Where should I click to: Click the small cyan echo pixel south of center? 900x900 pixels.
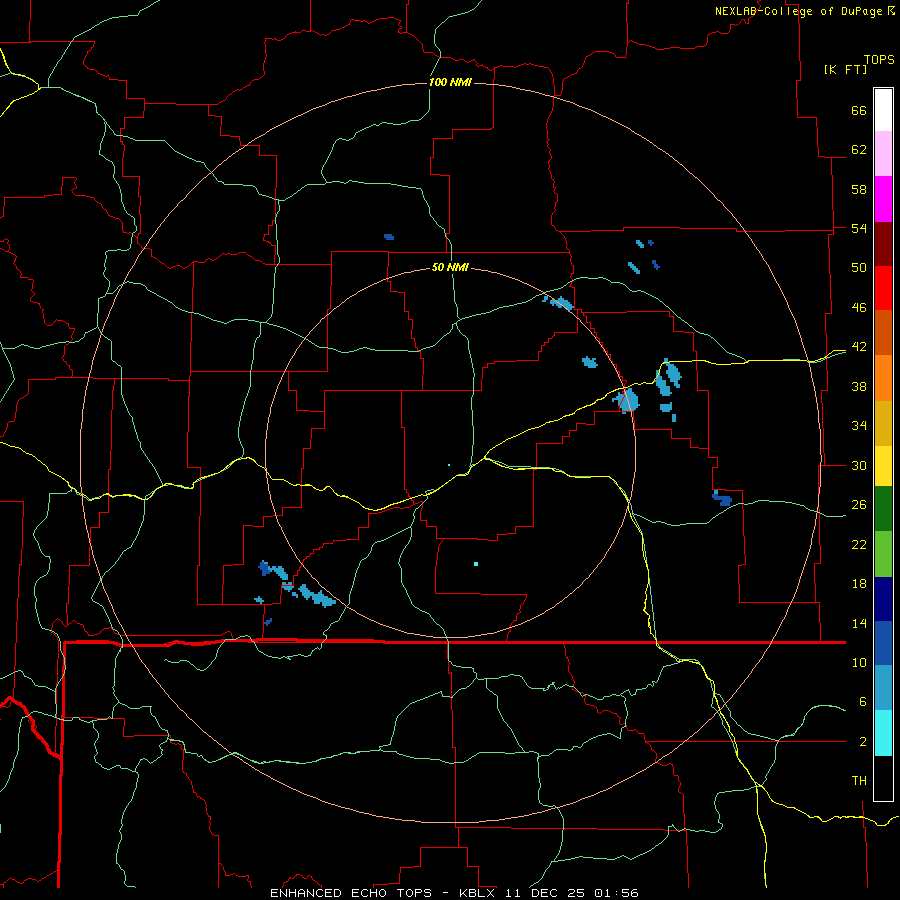[476, 564]
